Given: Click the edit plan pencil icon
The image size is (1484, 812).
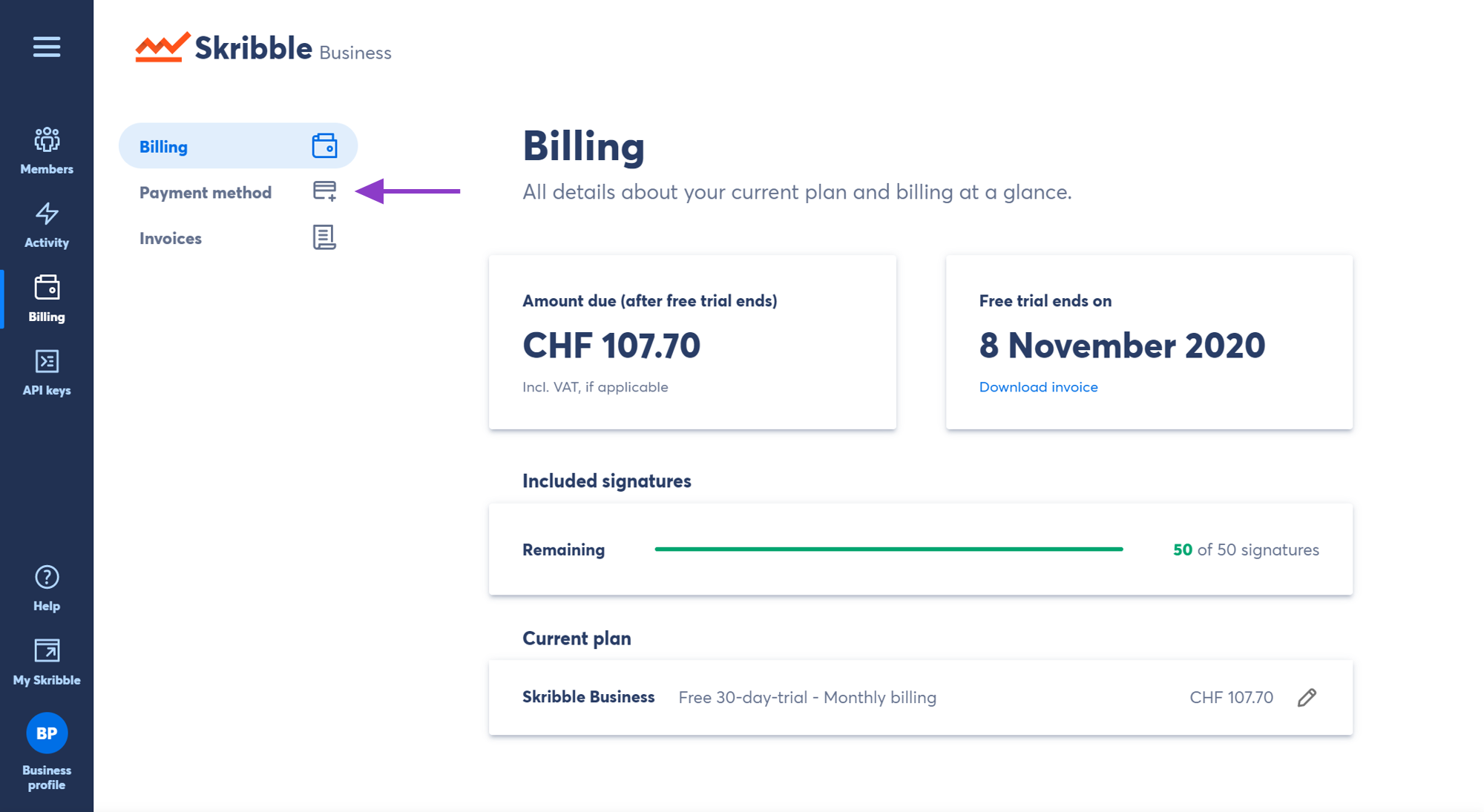Looking at the screenshot, I should (1307, 697).
